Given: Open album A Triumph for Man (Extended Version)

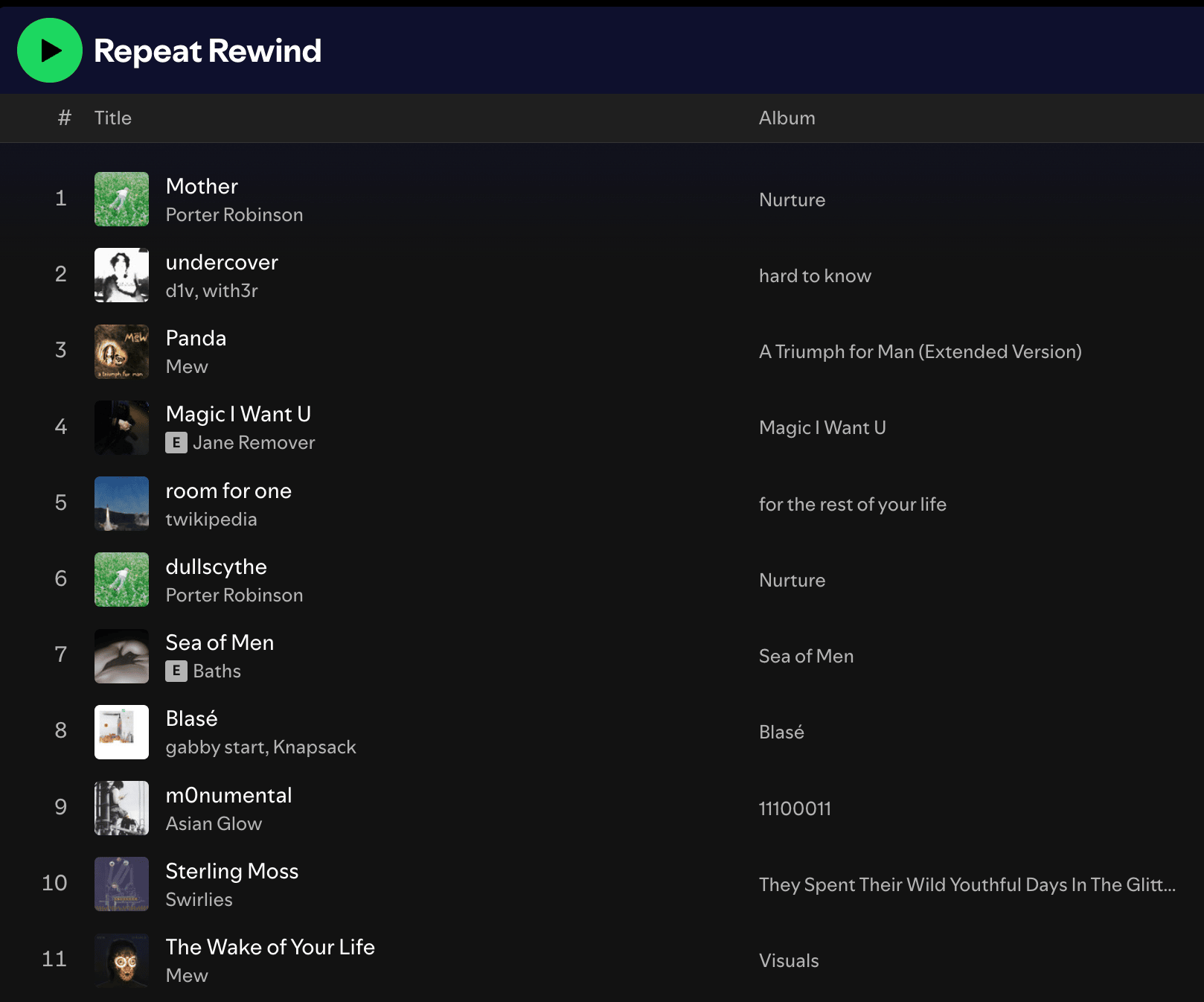Looking at the screenshot, I should pos(920,352).
